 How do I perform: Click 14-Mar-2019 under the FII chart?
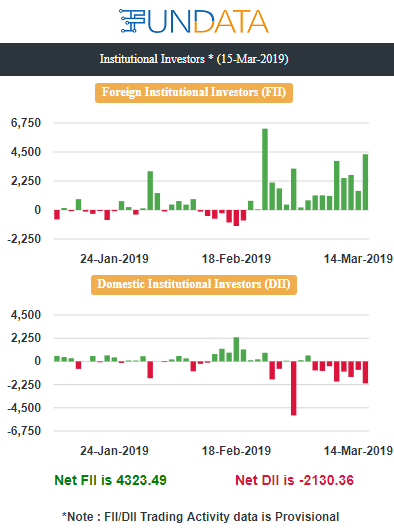(x=358, y=259)
